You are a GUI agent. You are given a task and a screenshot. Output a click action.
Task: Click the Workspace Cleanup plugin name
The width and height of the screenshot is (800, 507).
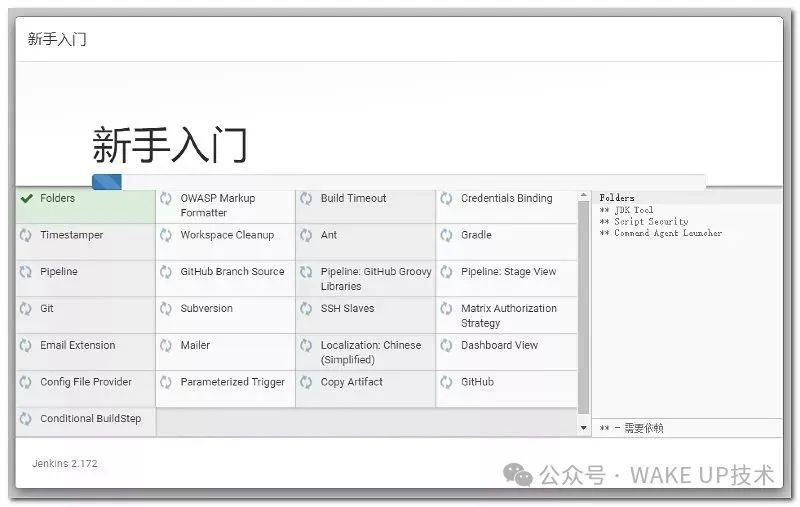coord(227,235)
